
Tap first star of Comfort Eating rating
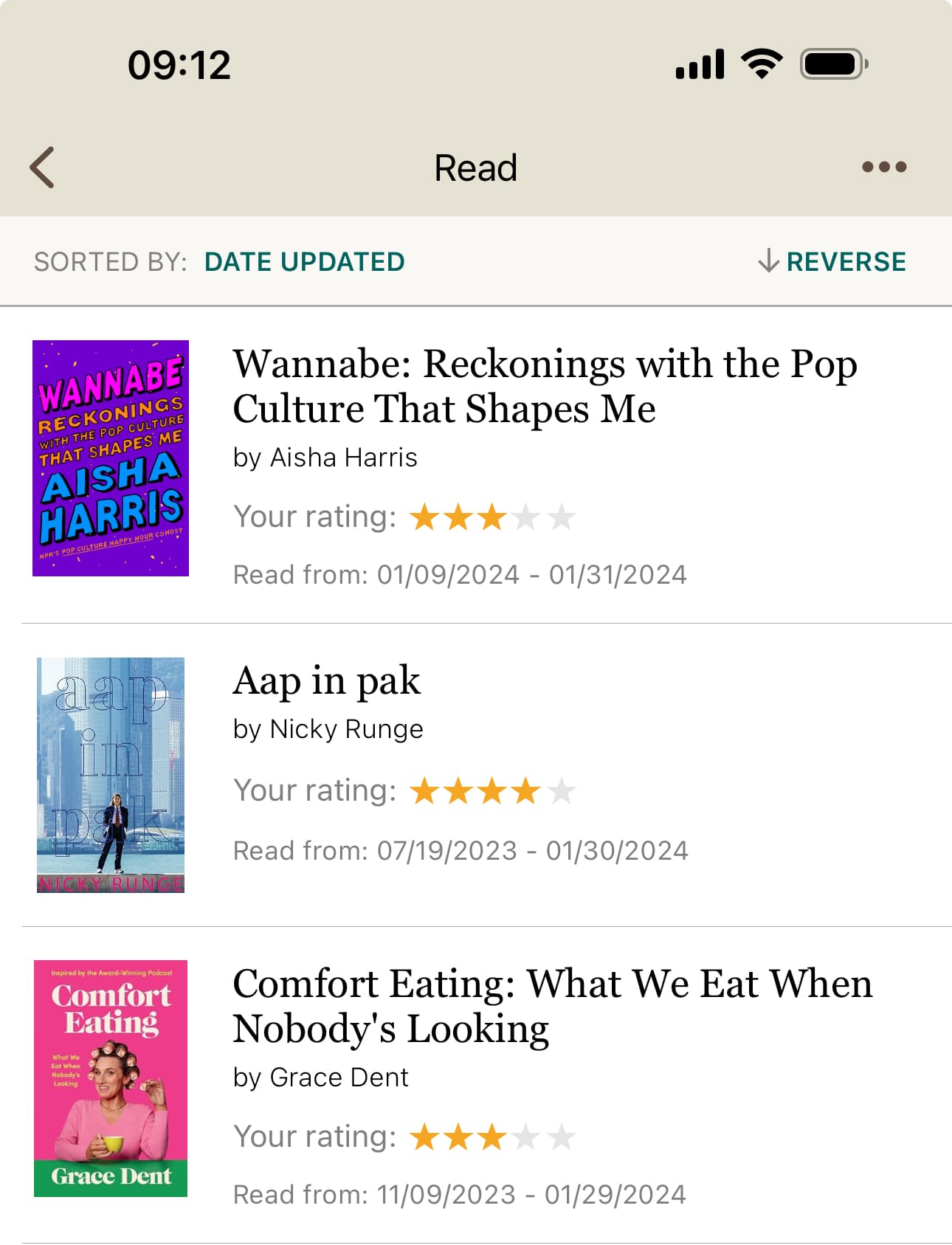coord(424,1137)
